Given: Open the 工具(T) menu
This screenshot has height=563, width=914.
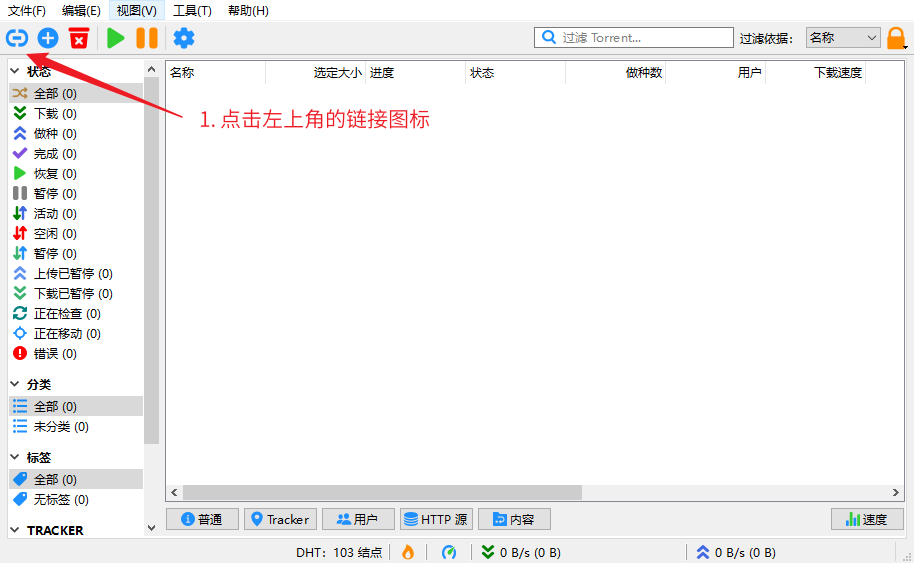Looking at the screenshot, I should pyautogui.click(x=192, y=10).
